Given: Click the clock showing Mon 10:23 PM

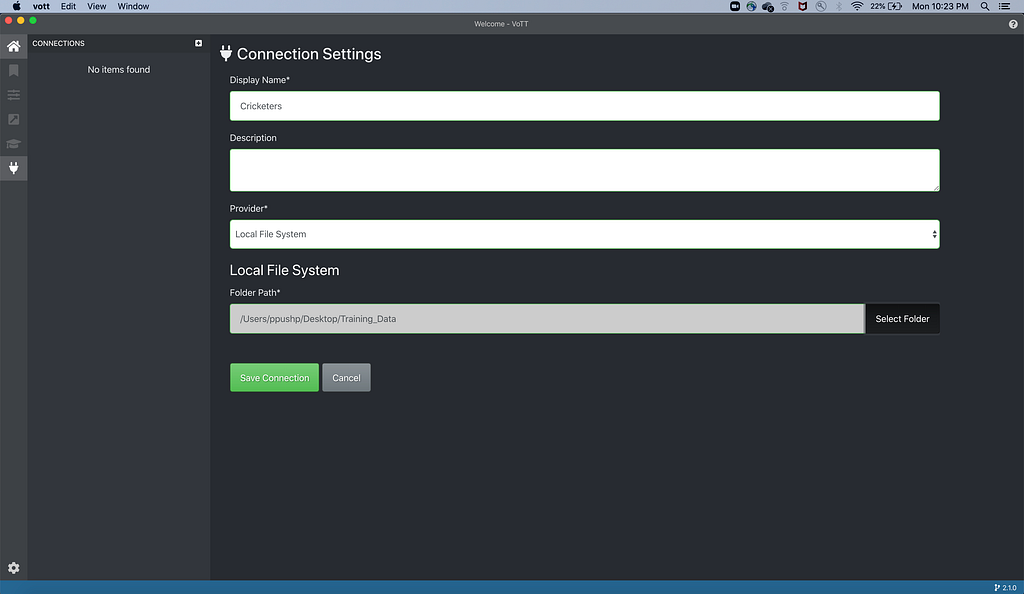Looking at the screenshot, I should click(940, 7).
